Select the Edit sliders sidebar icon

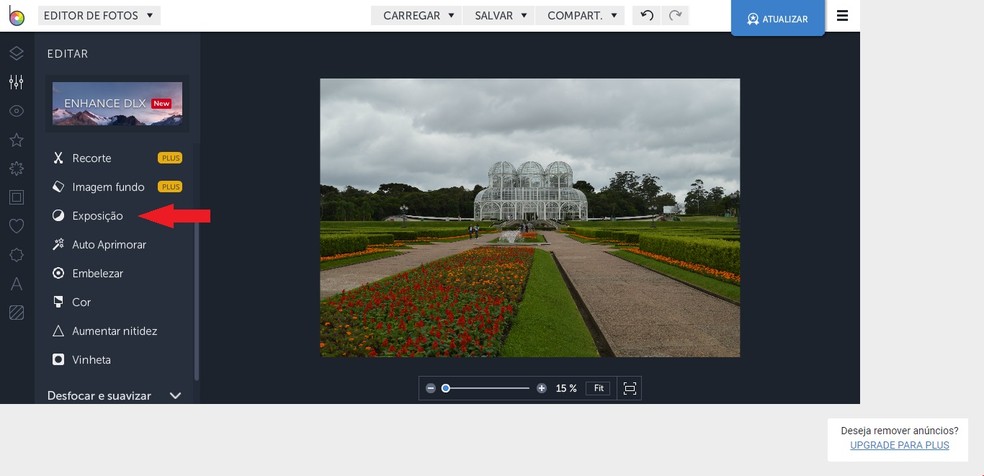16,82
